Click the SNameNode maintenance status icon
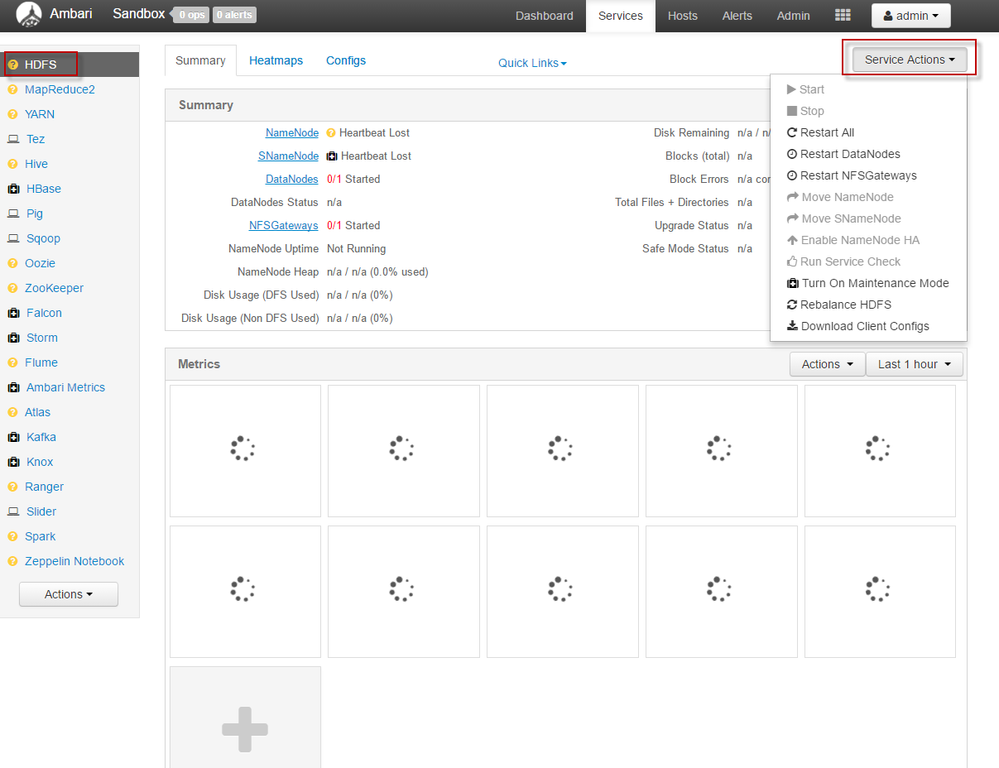This screenshot has width=999, height=768. pyautogui.click(x=332, y=156)
